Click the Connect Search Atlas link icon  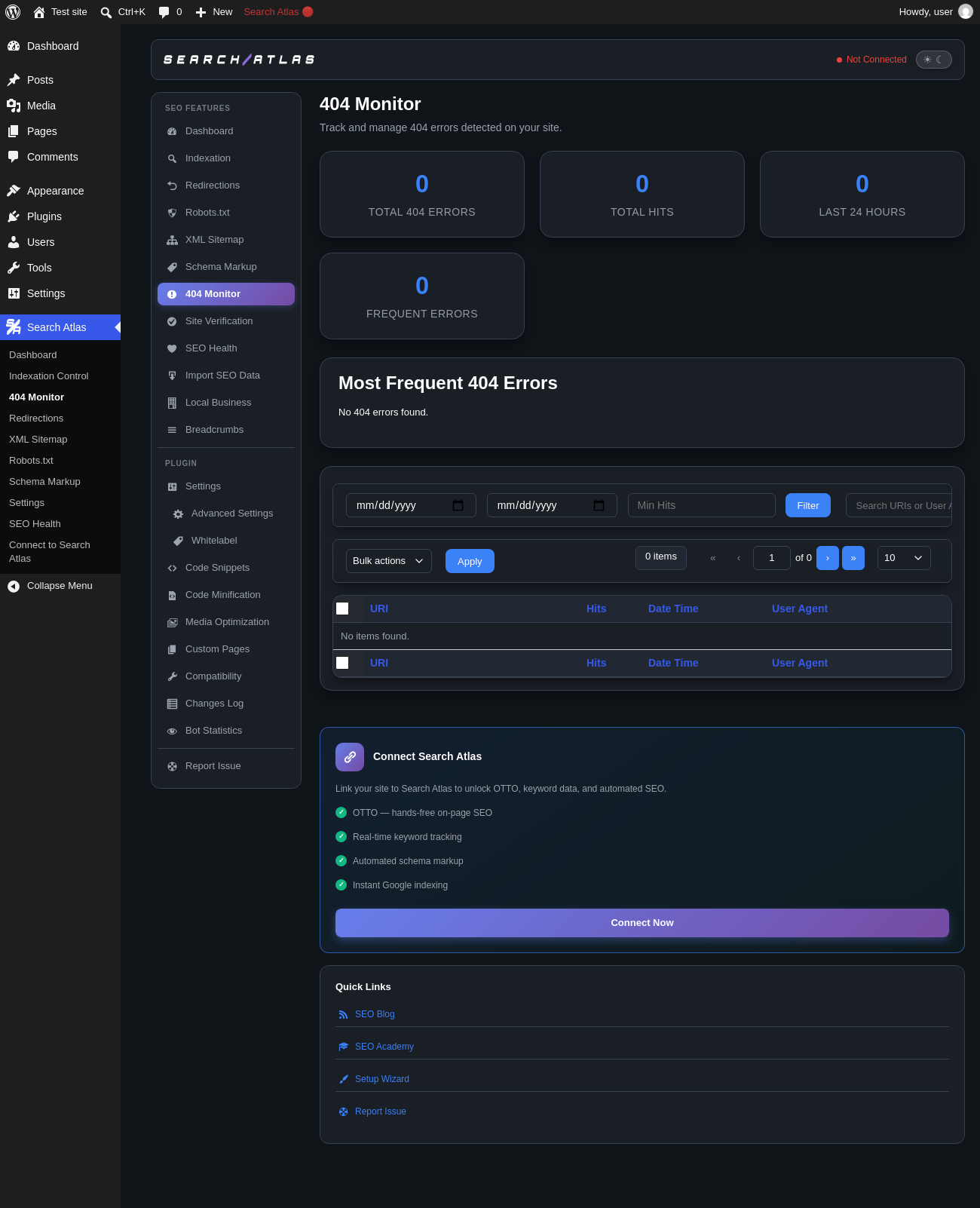(x=350, y=757)
